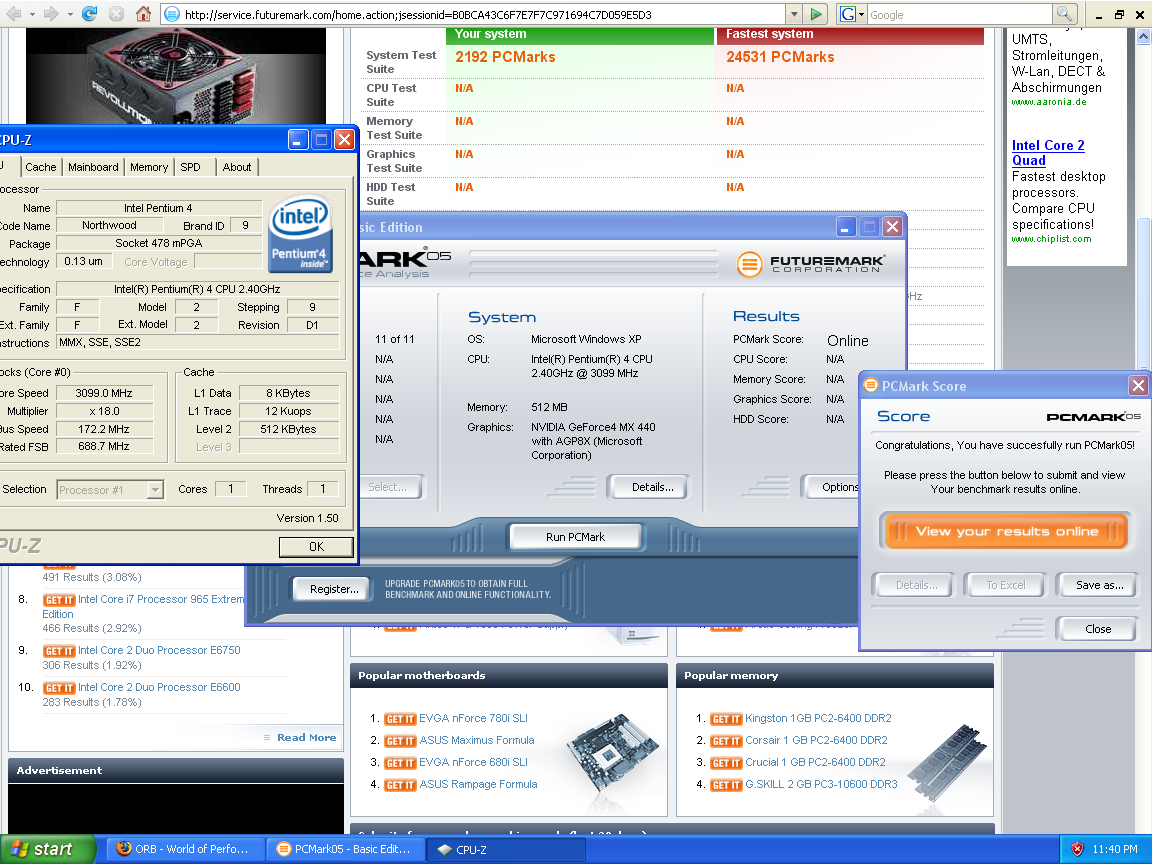Click the power supply advertisement image
The height and width of the screenshot is (864, 1152).
pyautogui.click(x=176, y=76)
